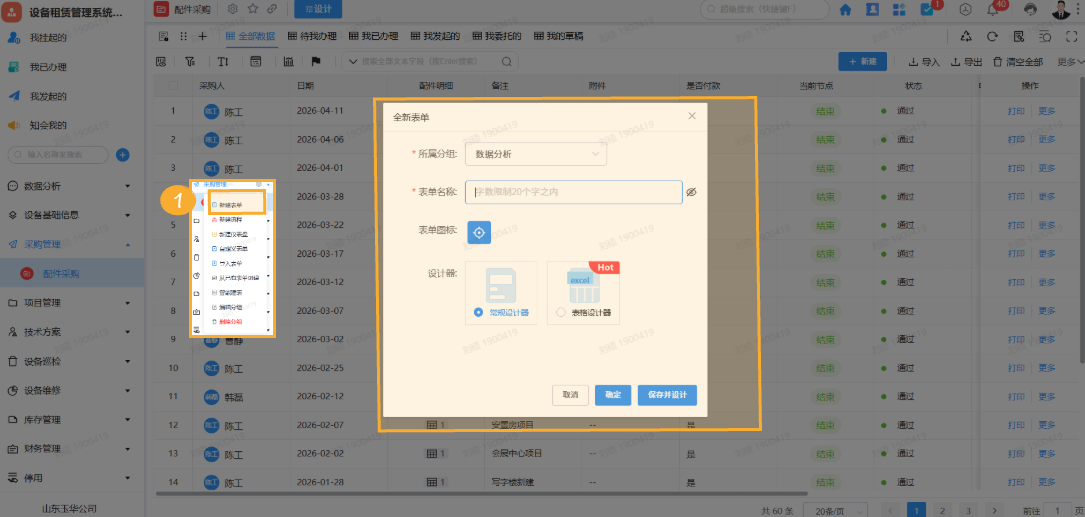Close the 全新表单 dialog
Image resolution: width=1085 pixels, height=517 pixels.
point(691,116)
